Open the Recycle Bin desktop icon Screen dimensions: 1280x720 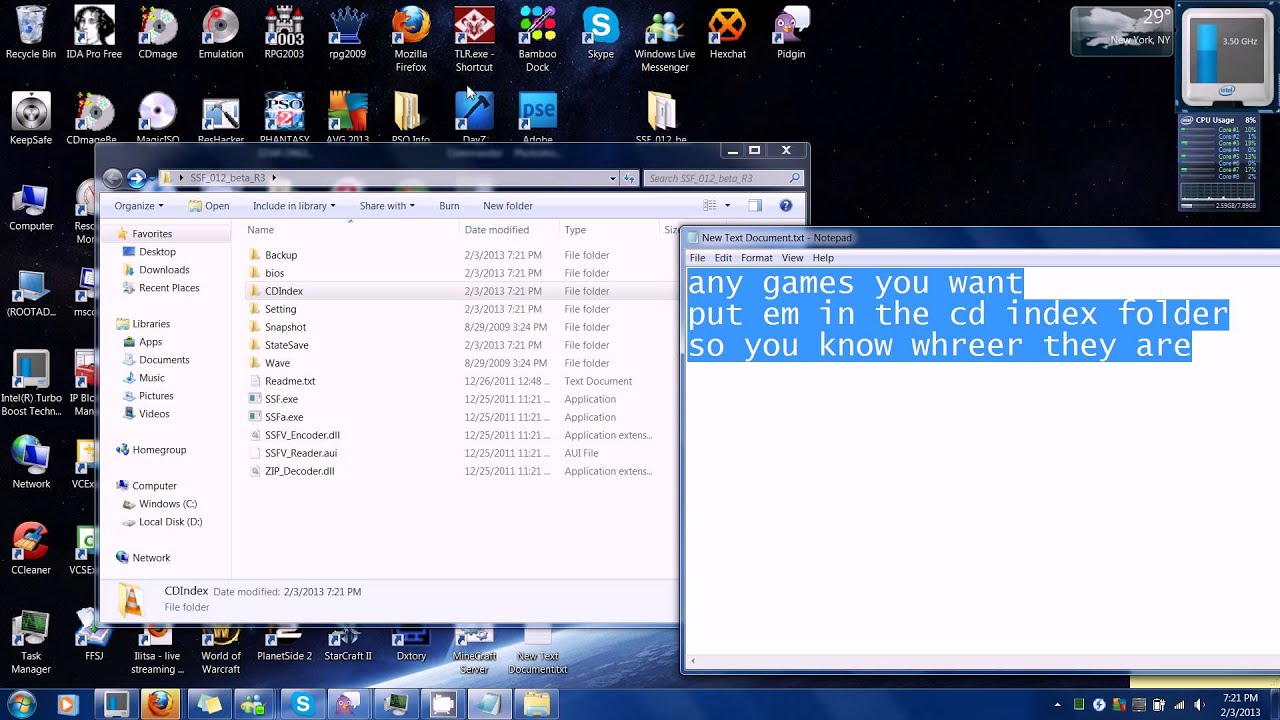click(31, 32)
